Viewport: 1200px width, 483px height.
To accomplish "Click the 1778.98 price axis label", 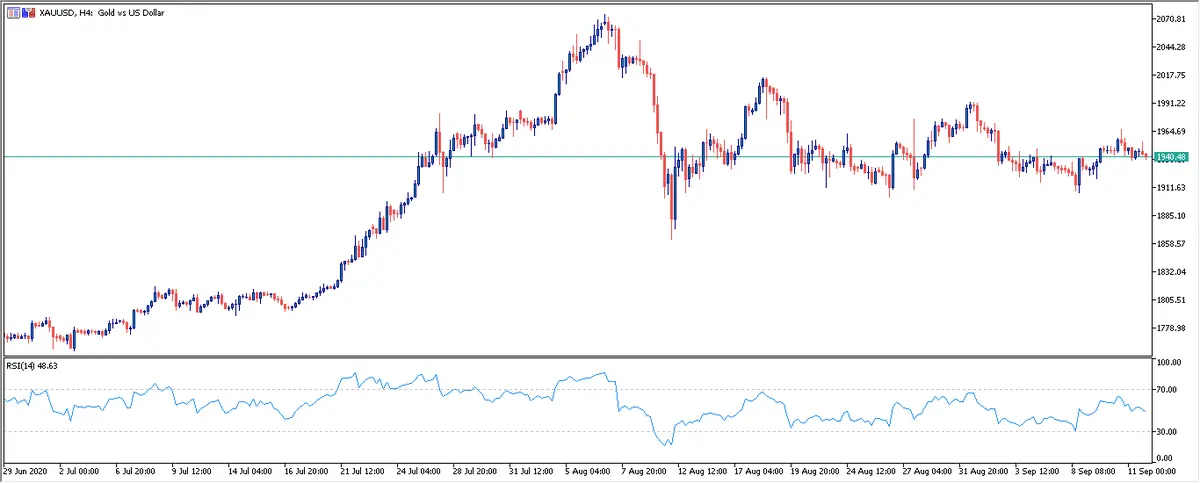I will (x=1171, y=328).
